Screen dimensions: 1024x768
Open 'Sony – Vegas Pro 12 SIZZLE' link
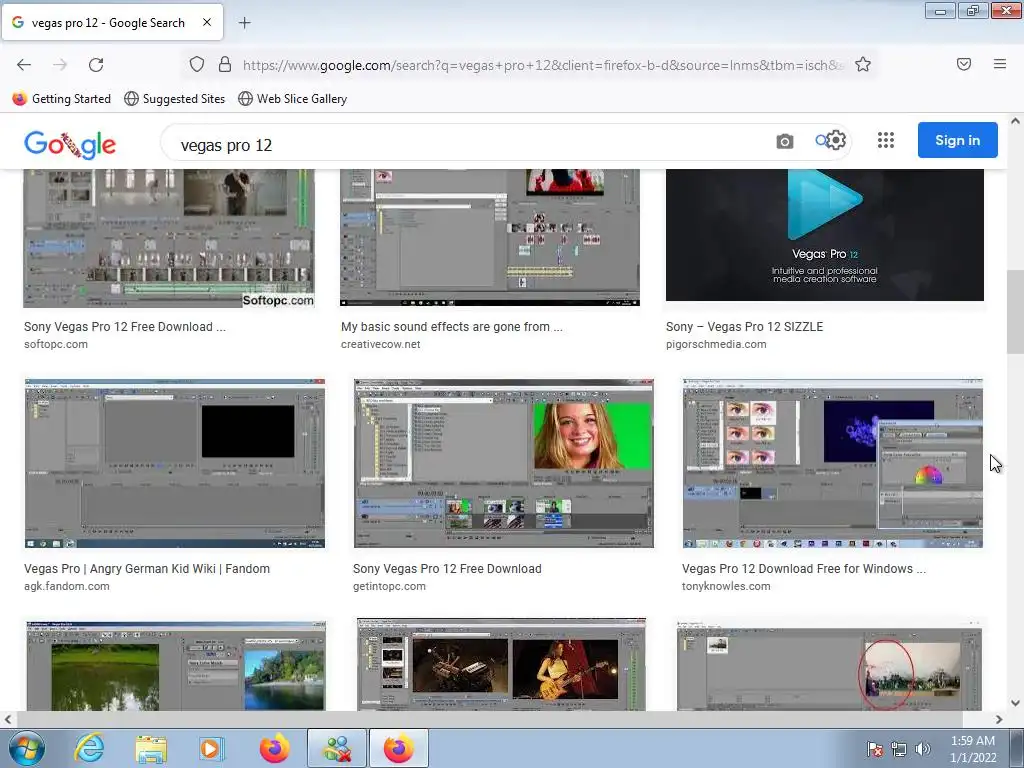pyautogui.click(x=744, y=327)
